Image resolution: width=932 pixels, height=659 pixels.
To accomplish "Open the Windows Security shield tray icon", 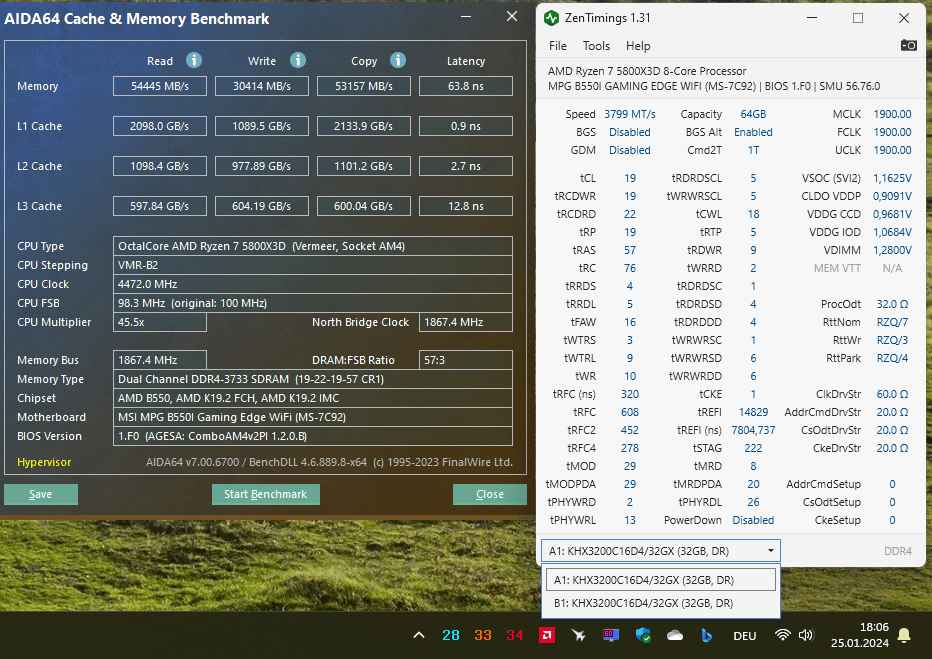I will (x=643, y=635).
